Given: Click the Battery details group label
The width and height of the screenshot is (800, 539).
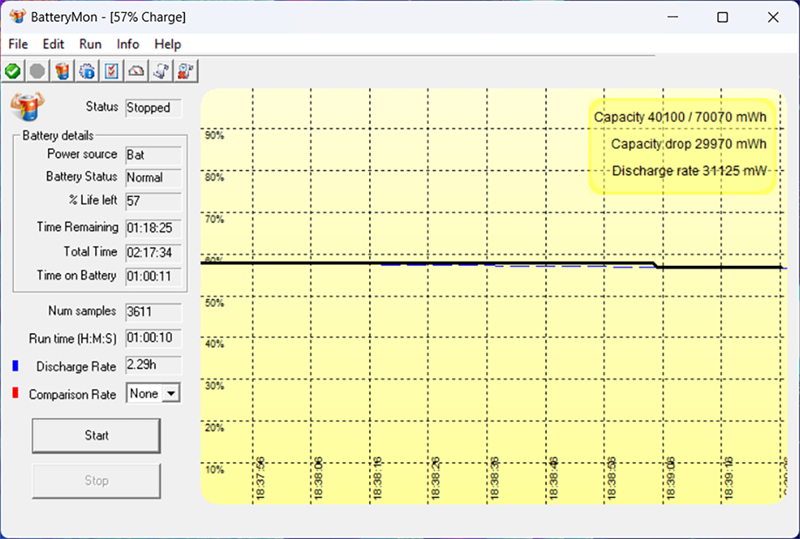Looking at the screenshot, I should point(58,136).
